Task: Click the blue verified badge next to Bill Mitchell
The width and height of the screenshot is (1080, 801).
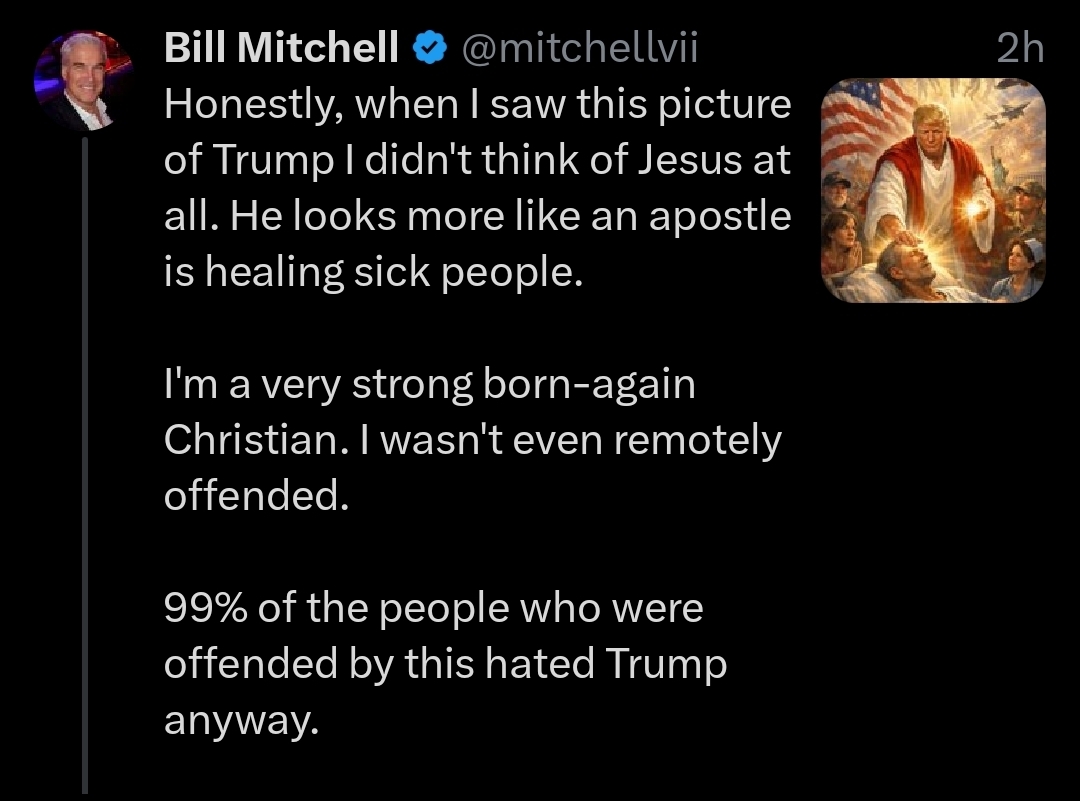Action: click(430, 46)
